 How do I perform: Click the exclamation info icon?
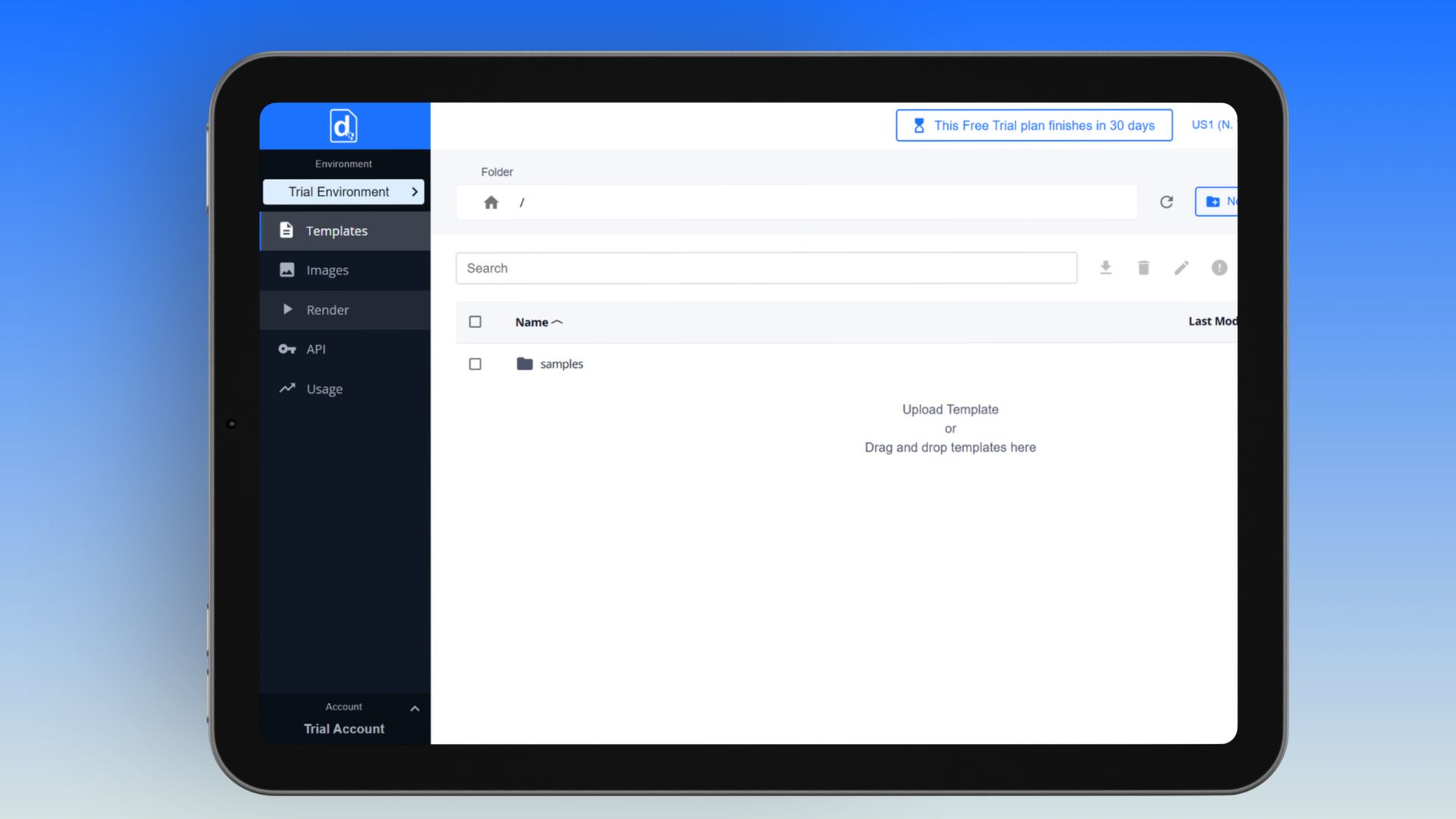[x=1219, y=268]
